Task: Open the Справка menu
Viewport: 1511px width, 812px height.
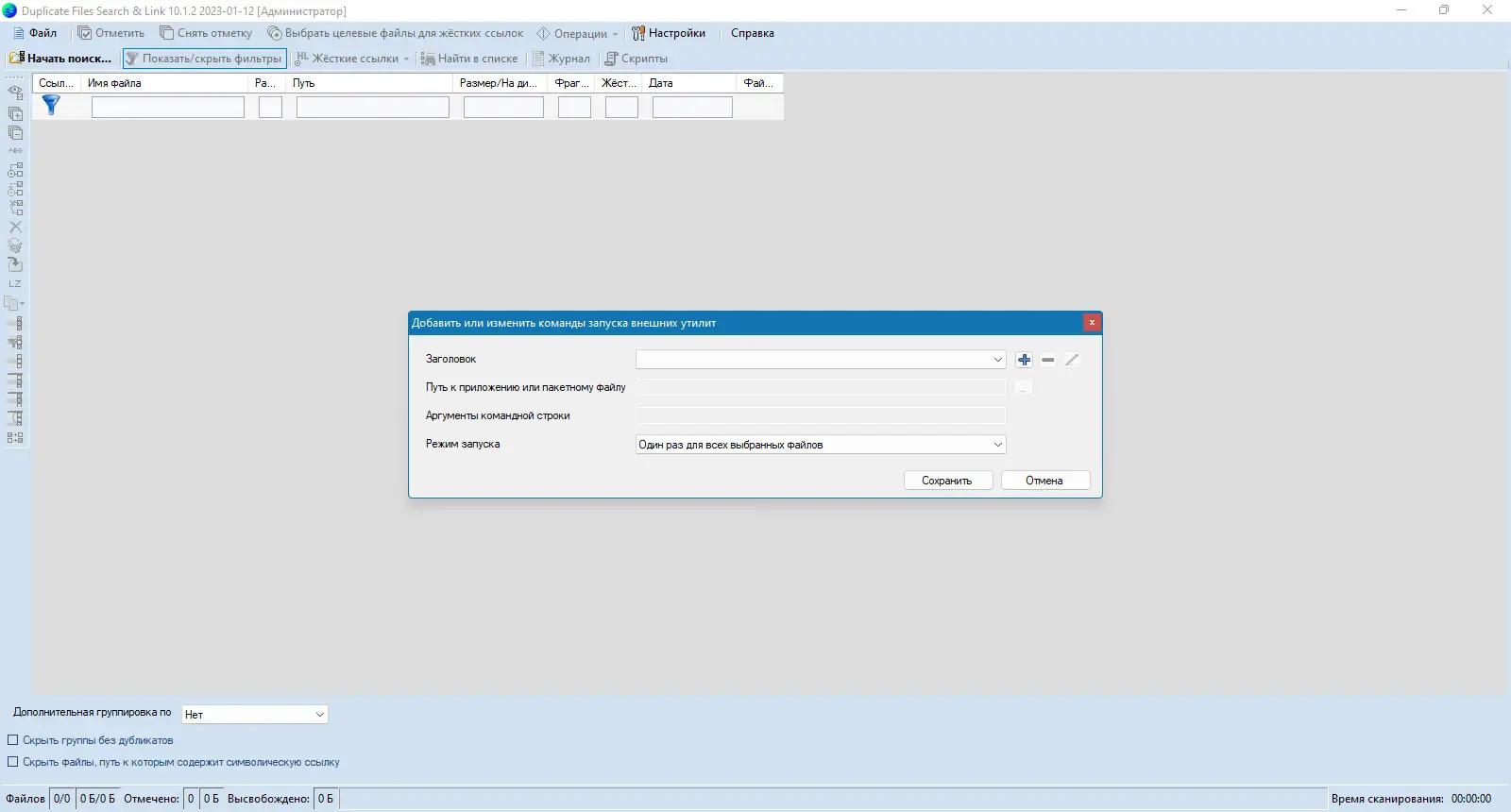Action: click(x=753, y=33)
